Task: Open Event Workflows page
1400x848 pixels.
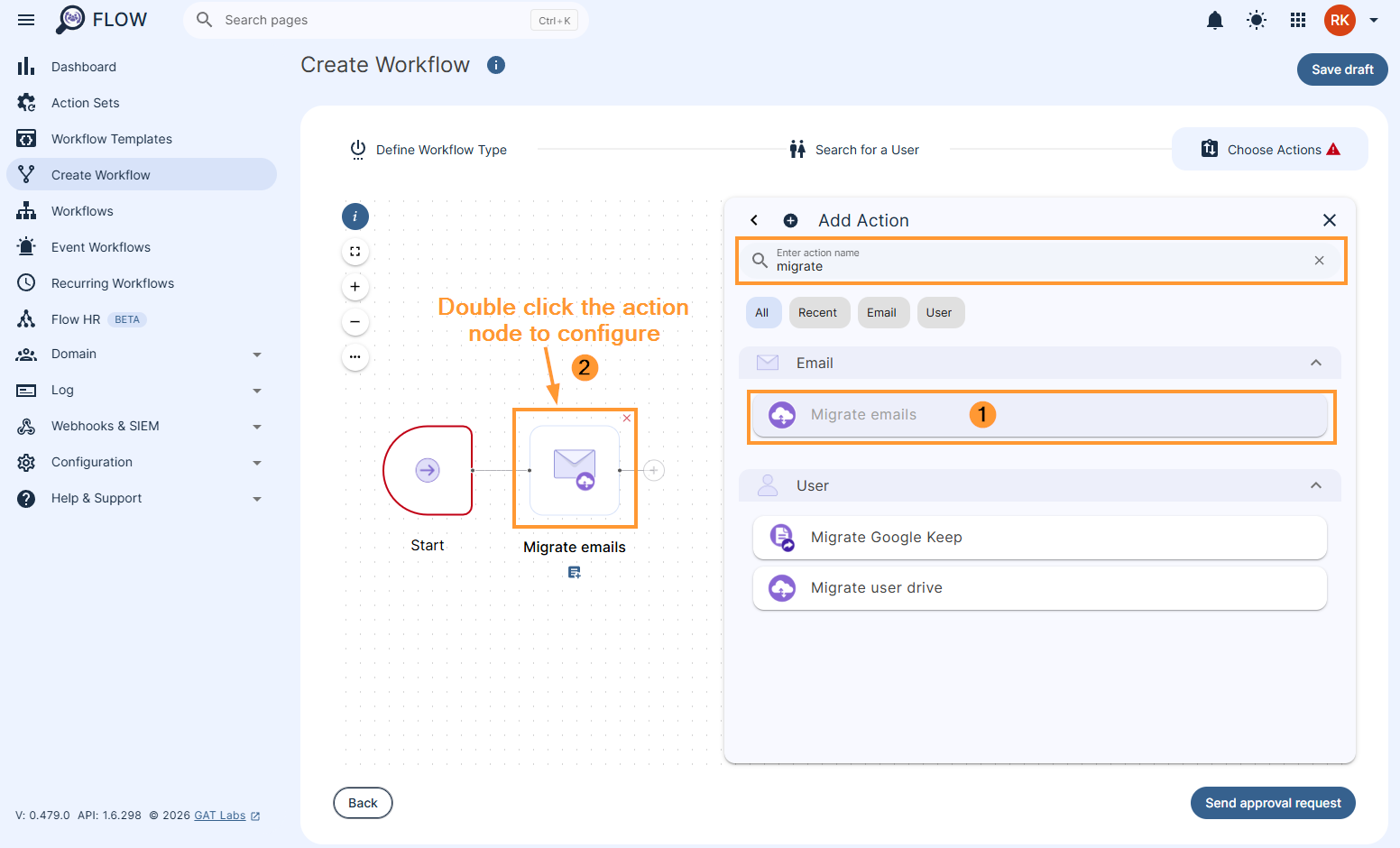Action: click(142, 247)
